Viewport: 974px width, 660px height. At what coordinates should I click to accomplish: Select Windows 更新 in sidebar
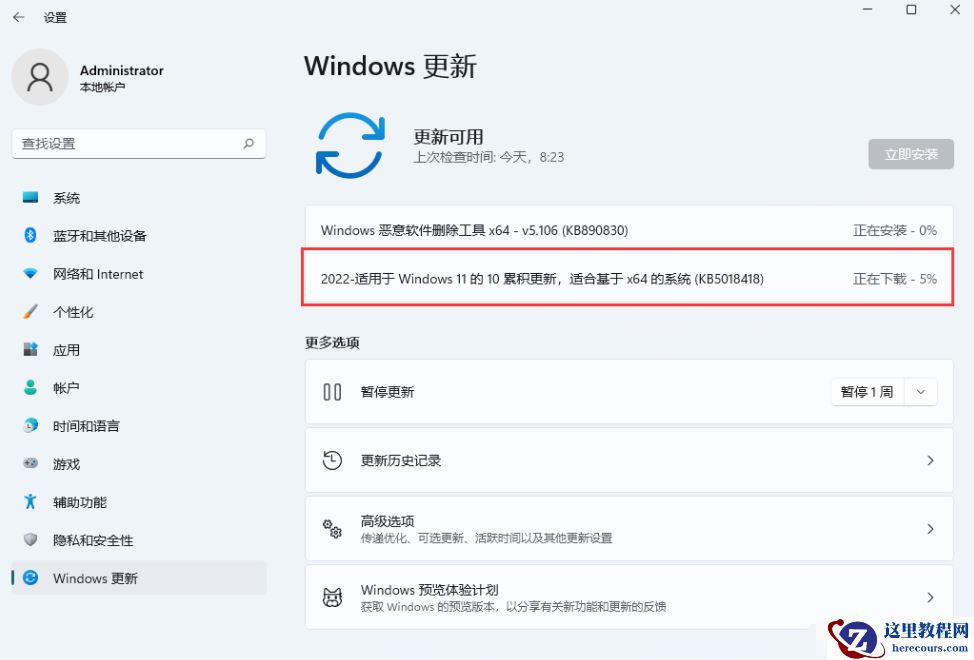tap(94, 578)
